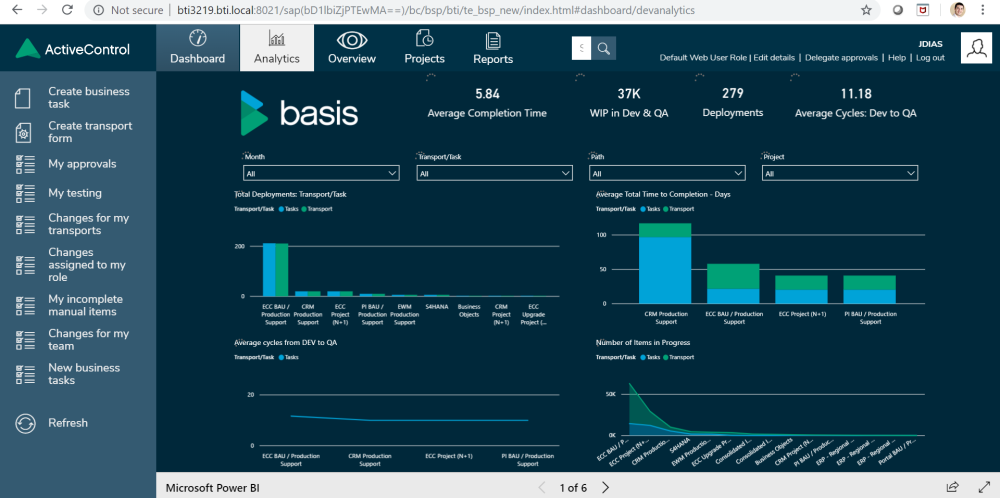
Task: Open Create transport form sidebar icon
Action: [23, 132]
